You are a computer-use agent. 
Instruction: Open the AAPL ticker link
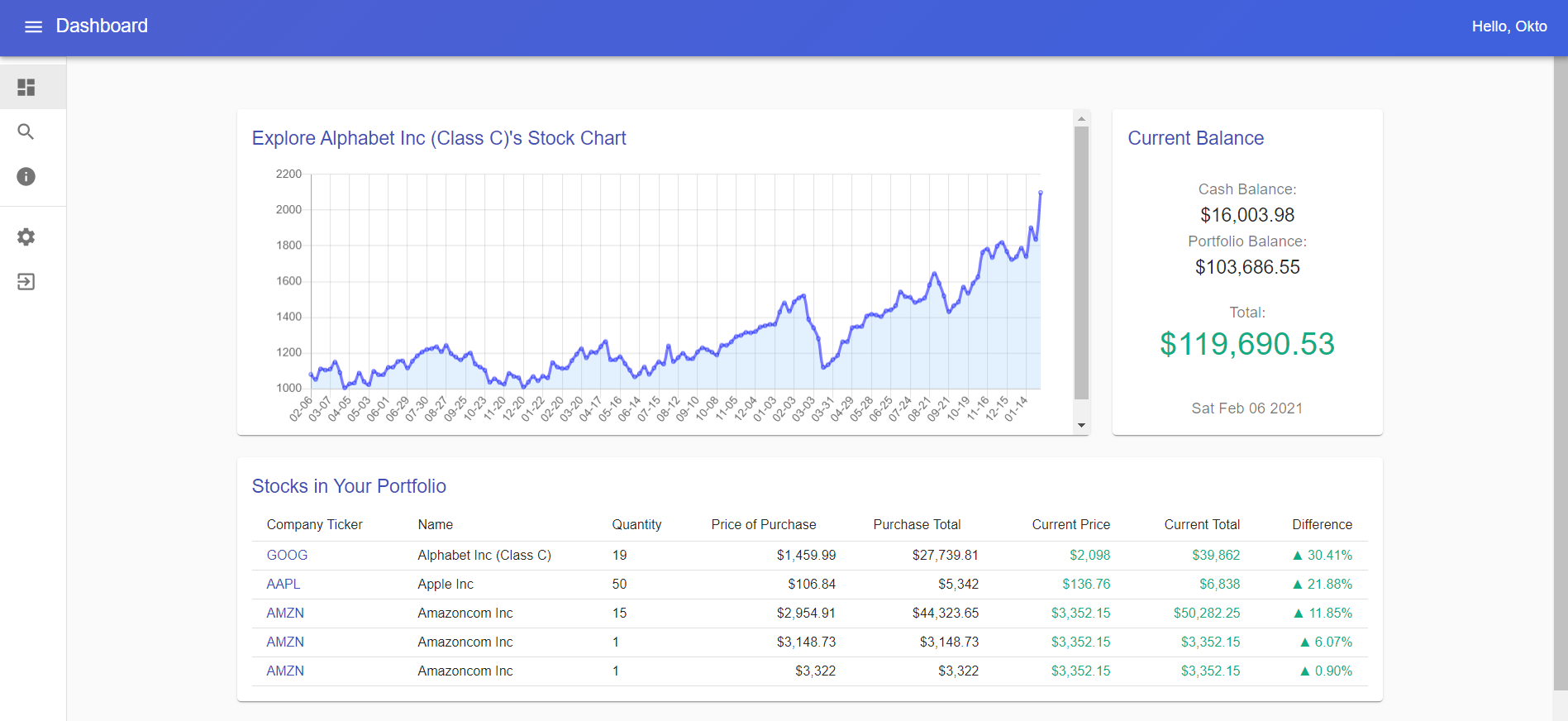(x=283, y=585)
